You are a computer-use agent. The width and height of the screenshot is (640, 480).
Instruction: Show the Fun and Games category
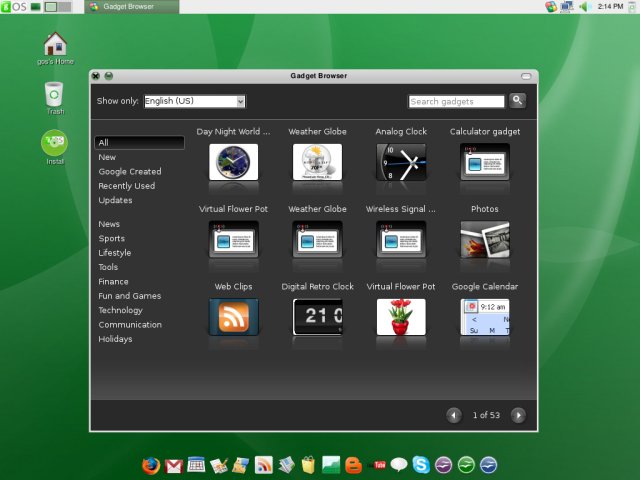pyautogui.click(x=130, y=296)
